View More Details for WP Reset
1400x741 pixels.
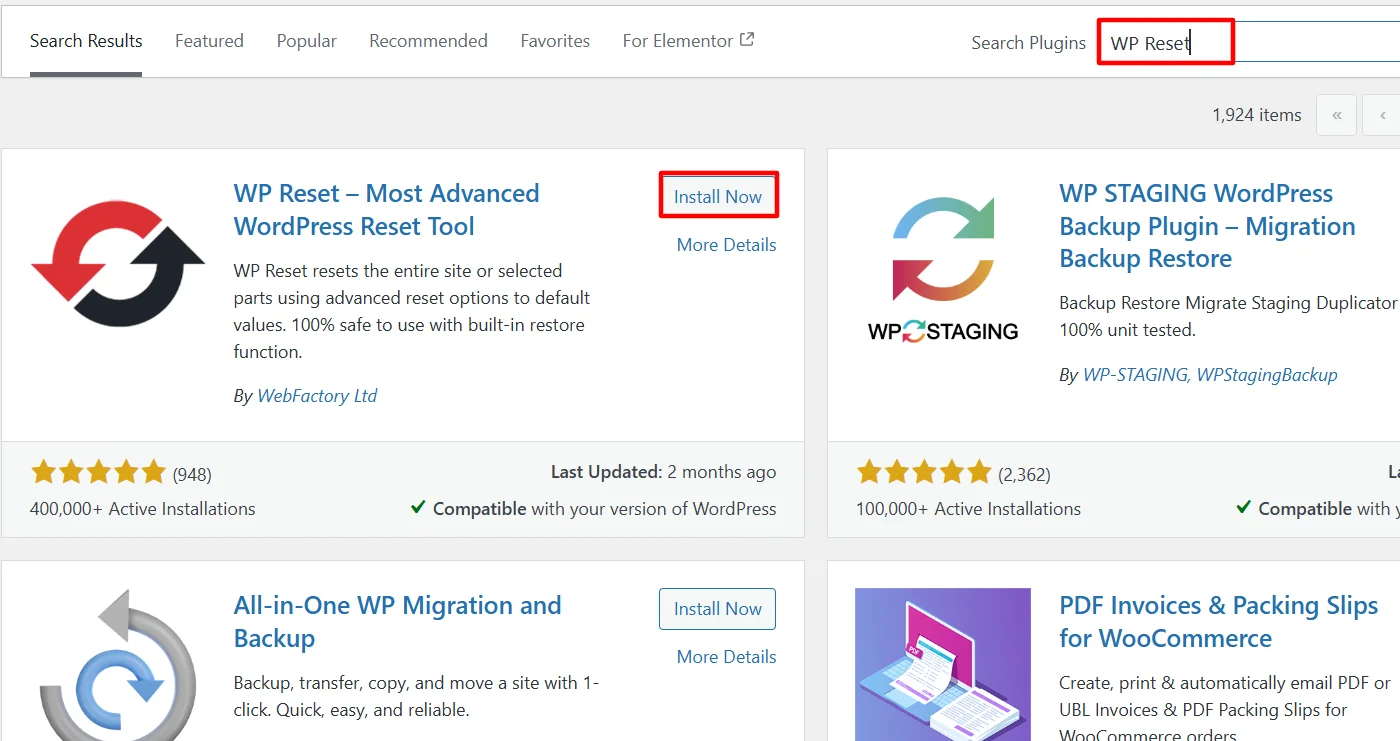click(727, 245)
